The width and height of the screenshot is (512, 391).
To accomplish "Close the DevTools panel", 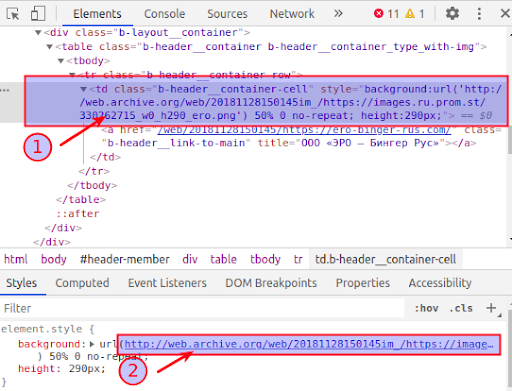I will pos(505,14).
